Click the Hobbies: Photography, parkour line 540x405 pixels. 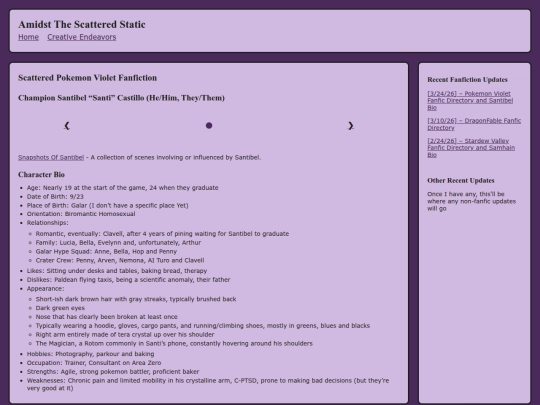click(91, 354)
